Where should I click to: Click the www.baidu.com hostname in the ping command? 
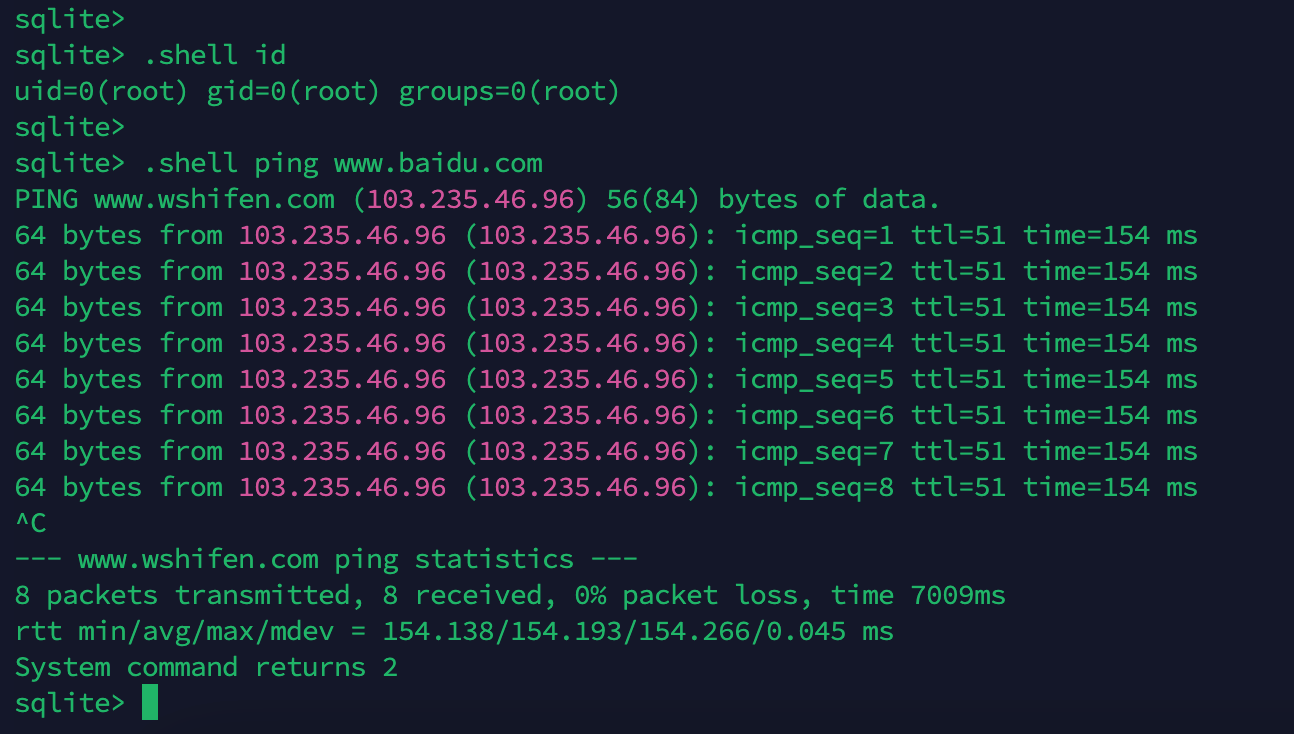pos(438,163)
